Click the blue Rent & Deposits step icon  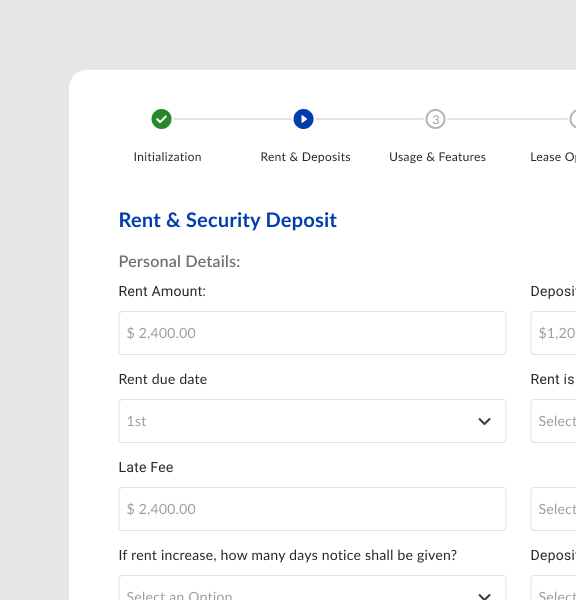point(304,119)
